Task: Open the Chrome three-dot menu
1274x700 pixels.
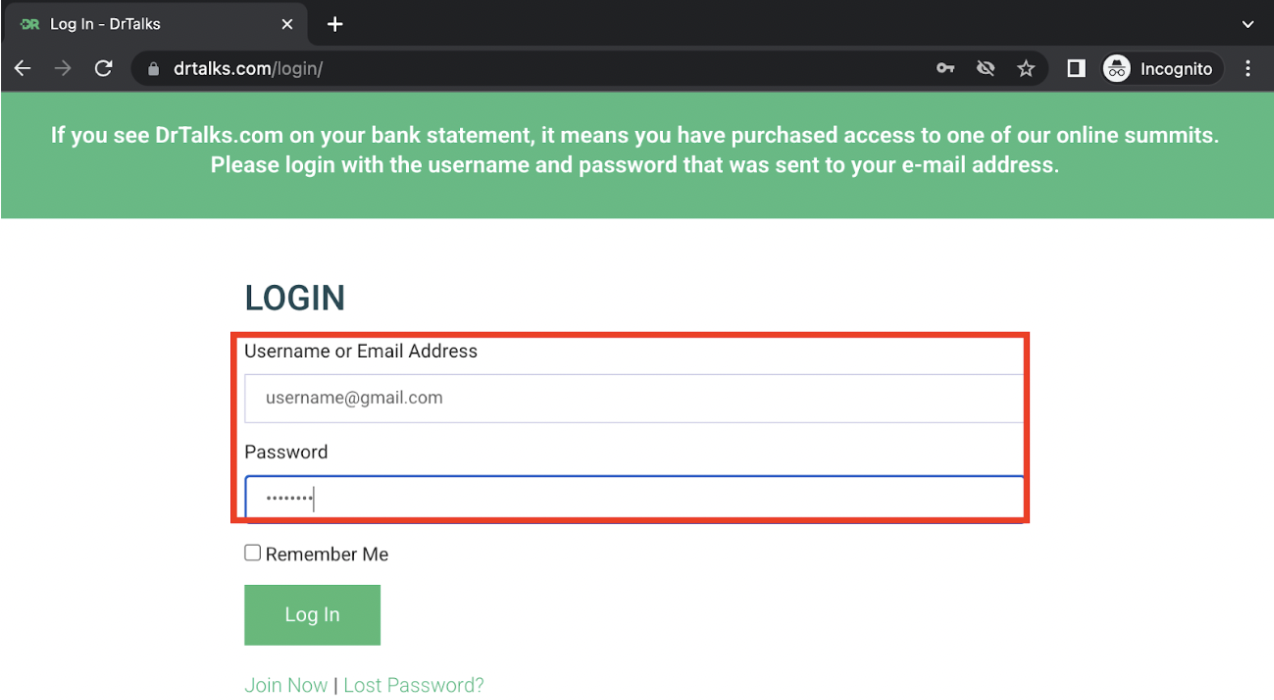Action: pyautogui.click(x=1248, y=68)
